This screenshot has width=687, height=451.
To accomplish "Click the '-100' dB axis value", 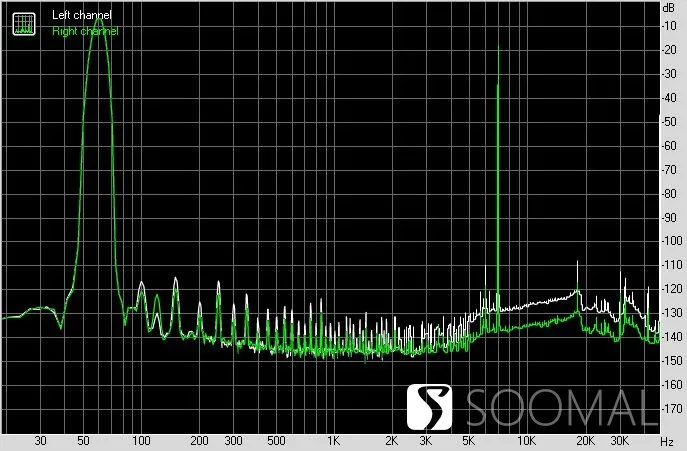I will click(672, 241).
